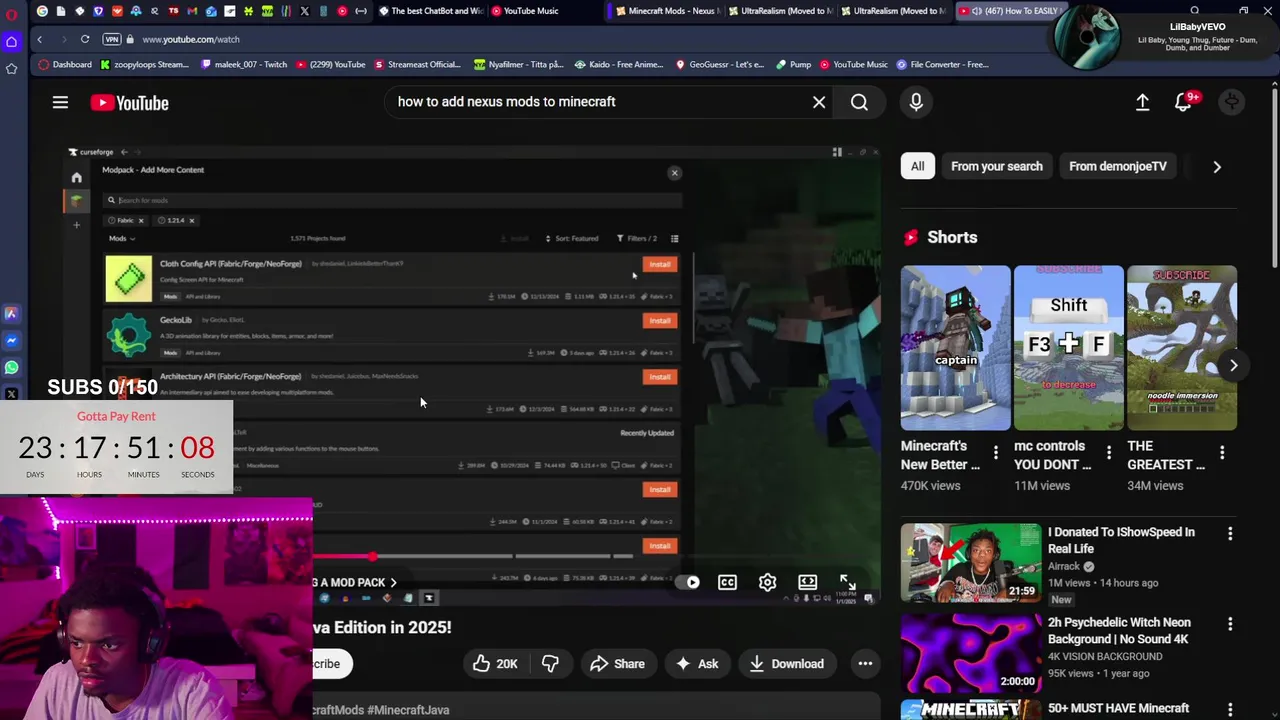Image resolution: width=1280 pixels, height=720 pixels.
Task: Toggle the autoplay switch in player
Action: pos(688,582)
